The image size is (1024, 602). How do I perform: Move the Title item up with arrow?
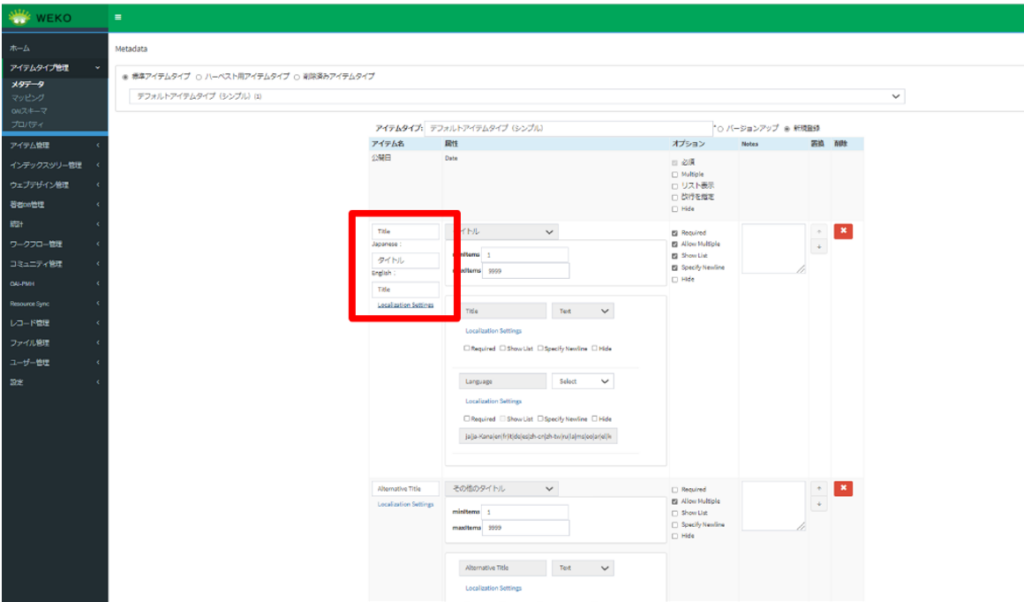819,231
